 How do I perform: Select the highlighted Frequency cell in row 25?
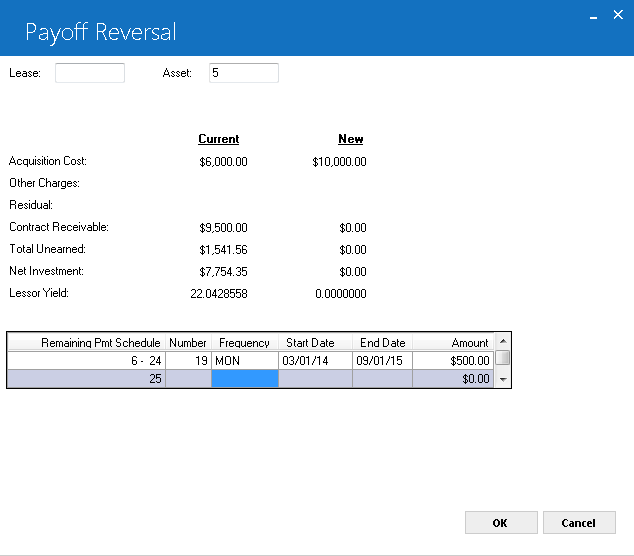(245, 379)
